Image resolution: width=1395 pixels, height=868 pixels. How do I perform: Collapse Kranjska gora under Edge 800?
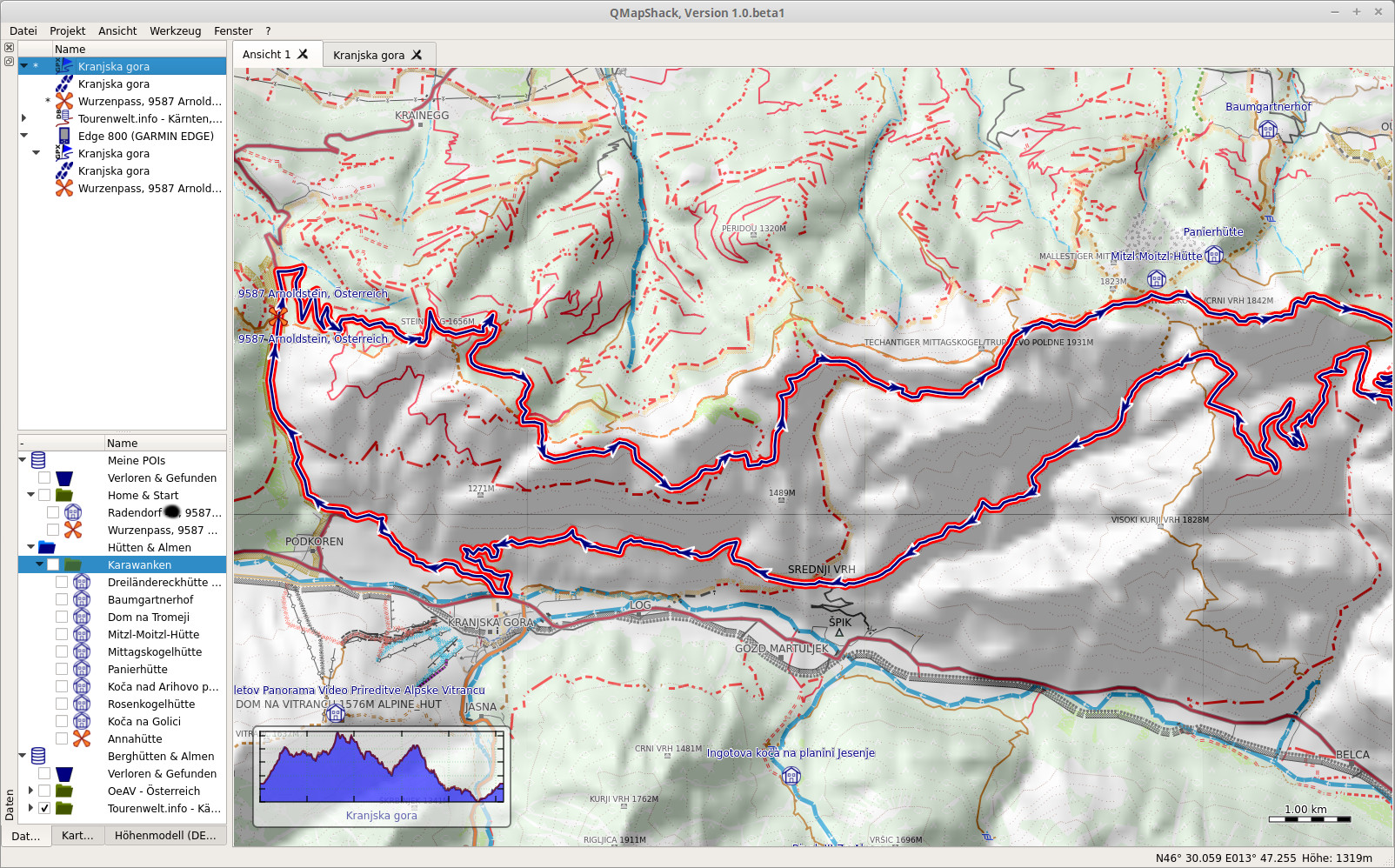36,153
